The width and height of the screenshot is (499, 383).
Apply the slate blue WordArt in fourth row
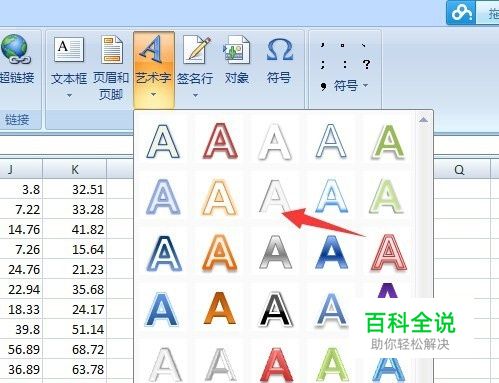pos(331,309)
